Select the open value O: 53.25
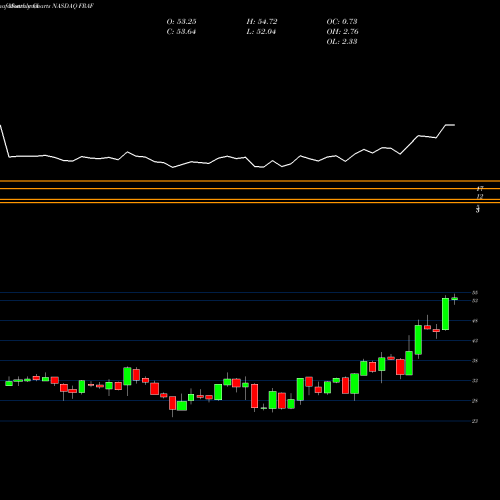The width and height of the screenshot is (500, 500). (181, 22)
